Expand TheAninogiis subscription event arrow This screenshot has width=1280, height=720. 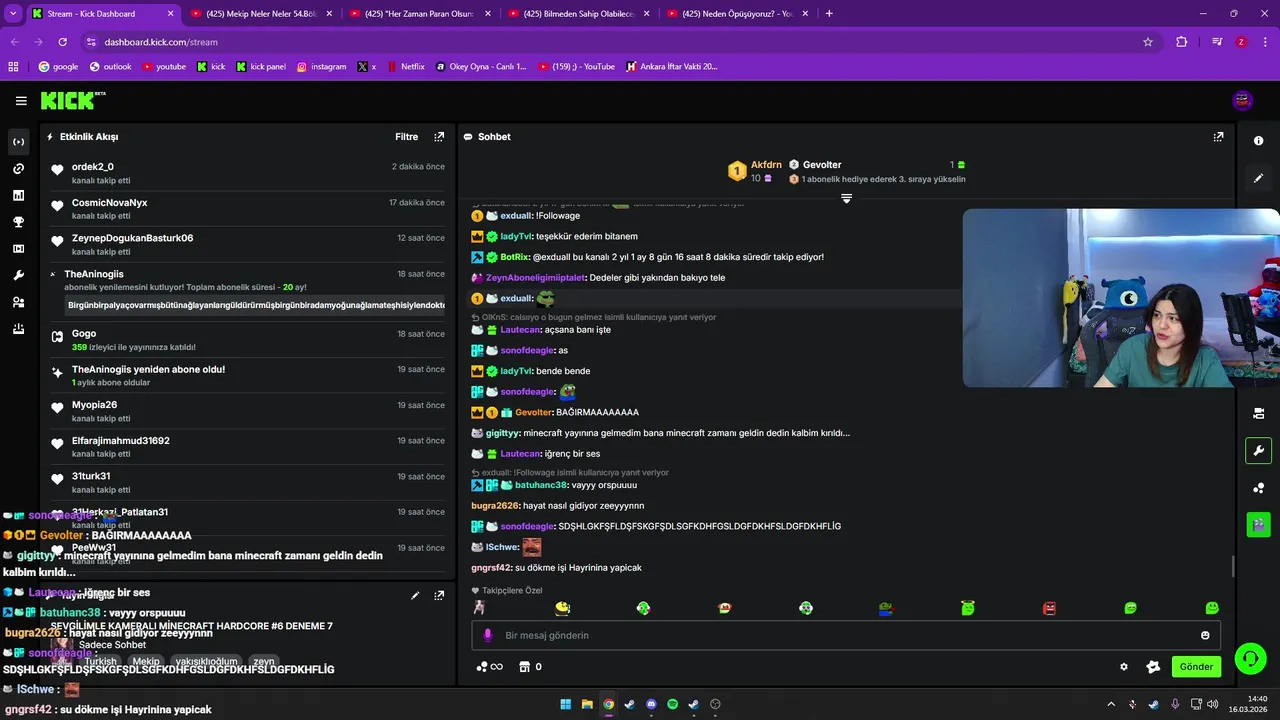pos(53,274)
